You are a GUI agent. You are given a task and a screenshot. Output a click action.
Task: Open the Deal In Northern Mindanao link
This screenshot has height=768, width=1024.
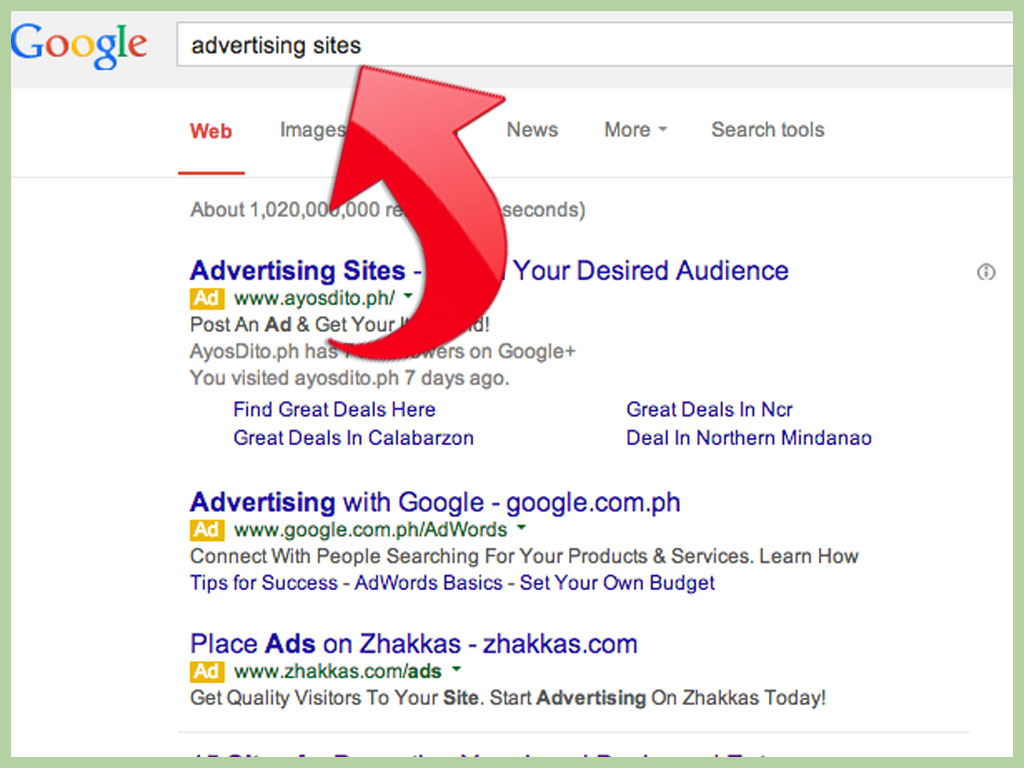point(749,438)
